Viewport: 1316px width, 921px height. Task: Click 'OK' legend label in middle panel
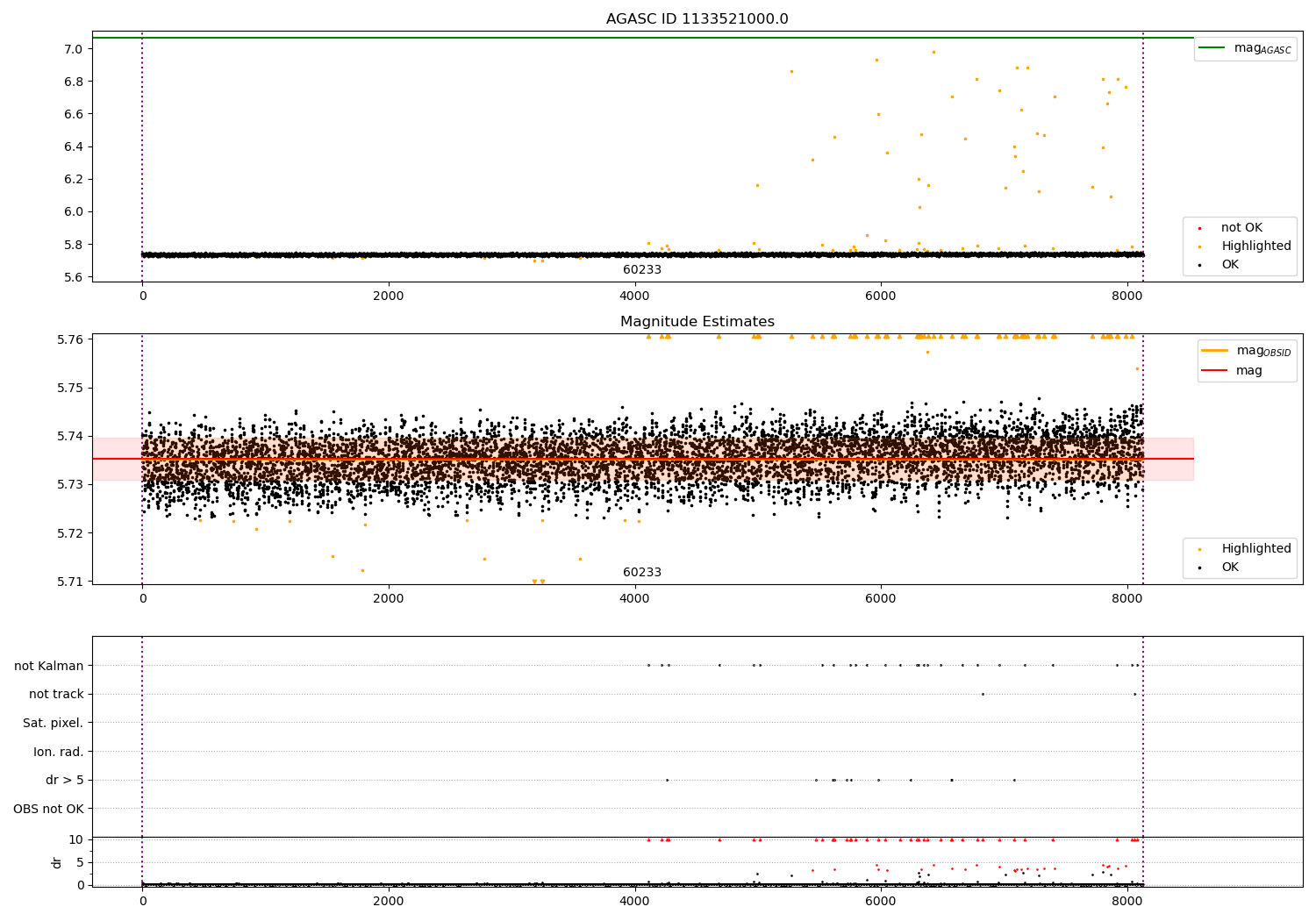click(1230, 568)
